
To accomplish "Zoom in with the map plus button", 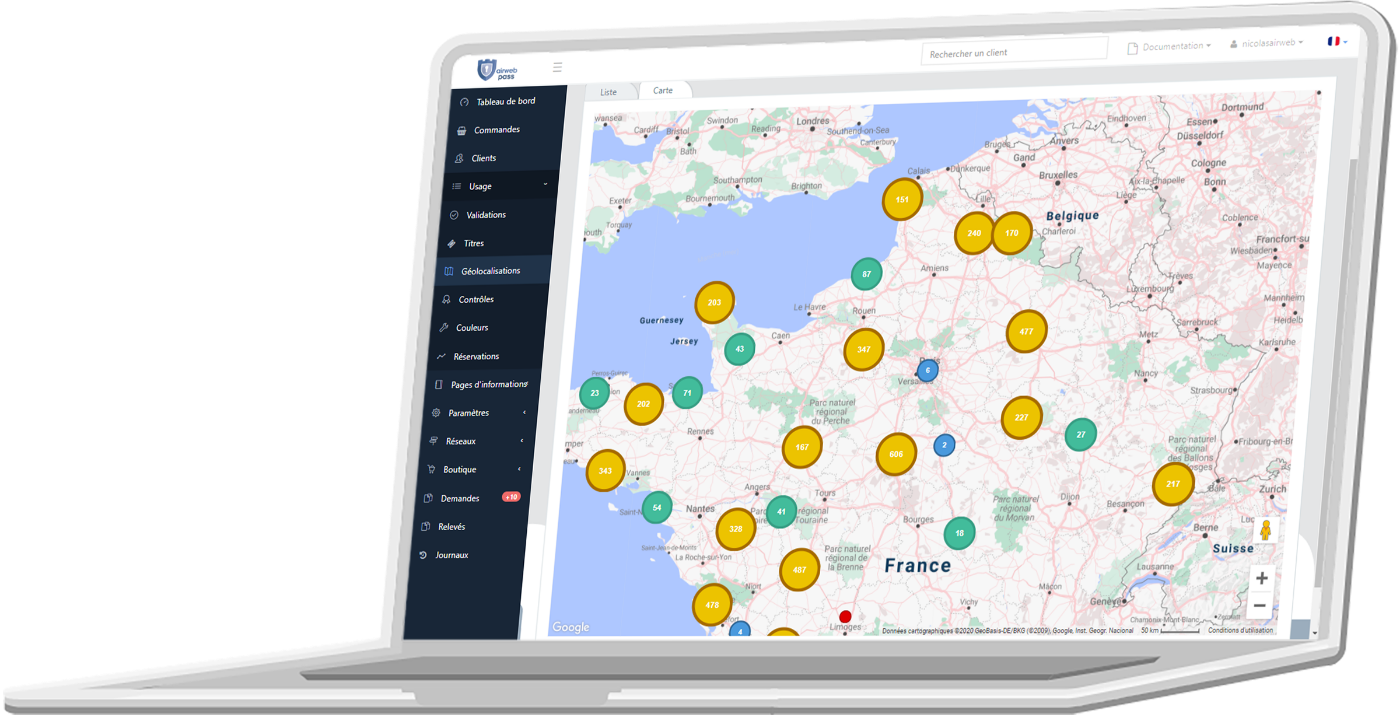I will (x=1261, y=577).
